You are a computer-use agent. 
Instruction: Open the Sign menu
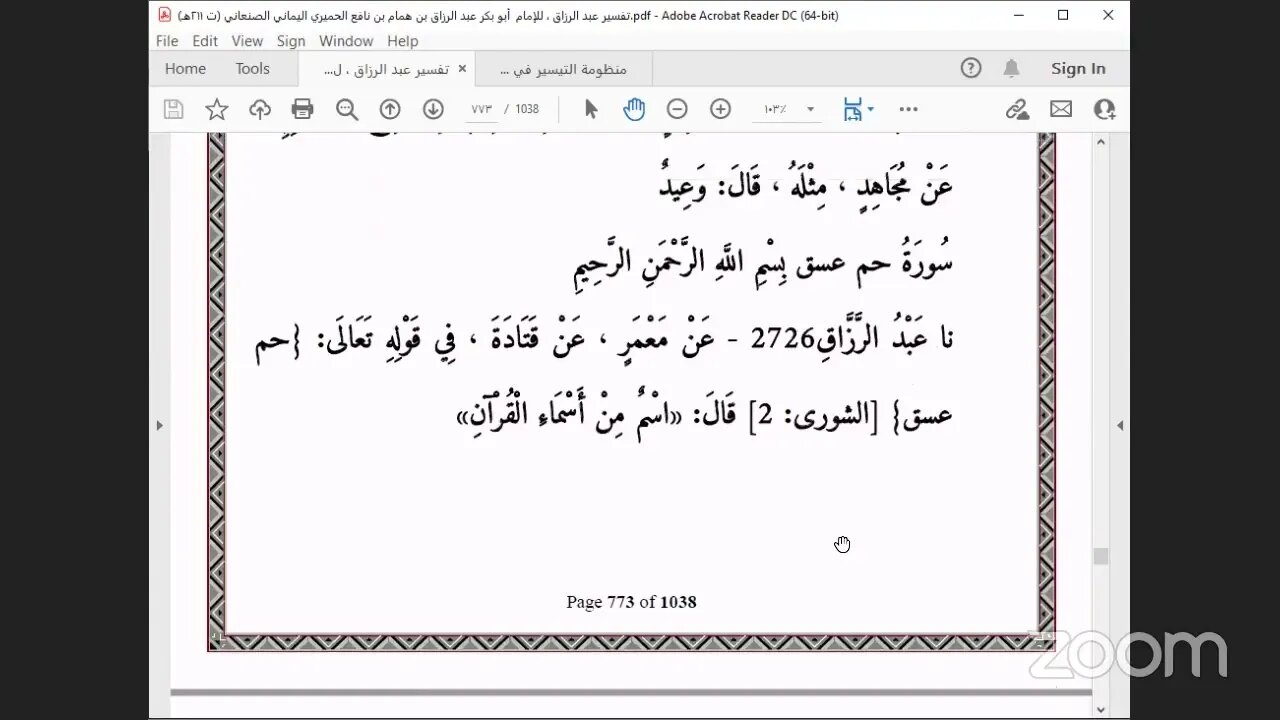(x=291, y=41)
